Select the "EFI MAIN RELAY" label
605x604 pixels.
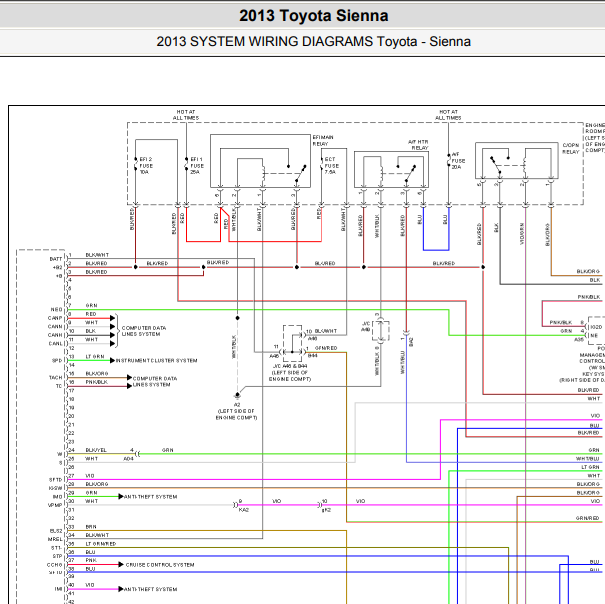tap(323, 140)
